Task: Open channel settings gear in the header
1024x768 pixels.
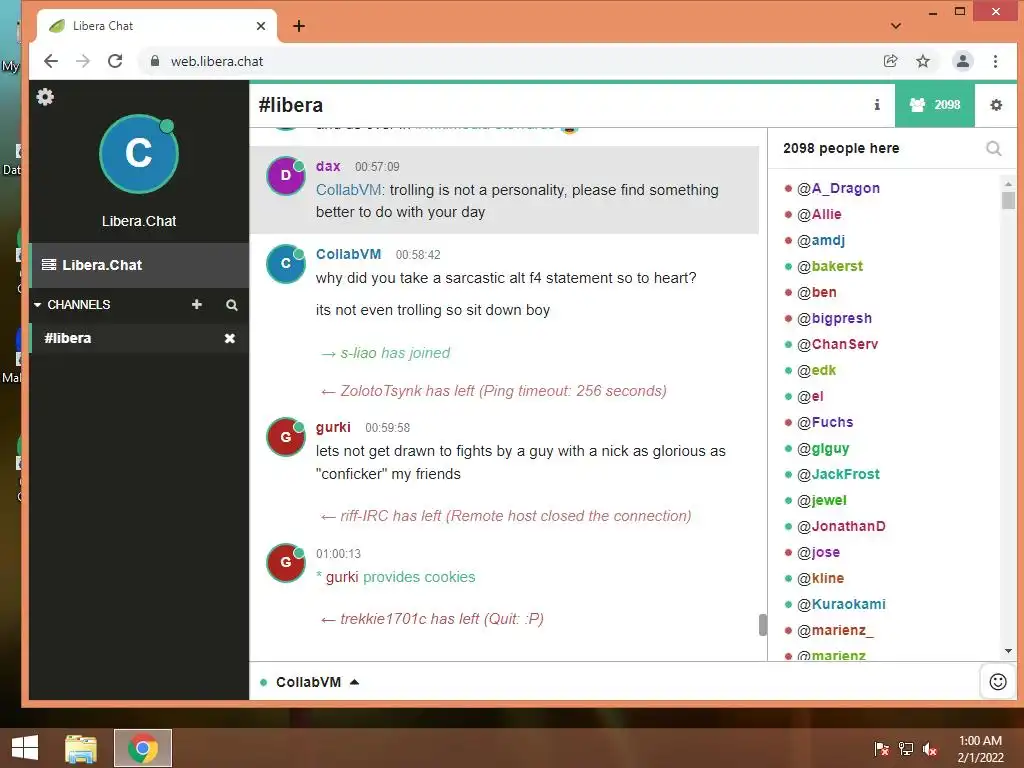Action: pos(996,104)
